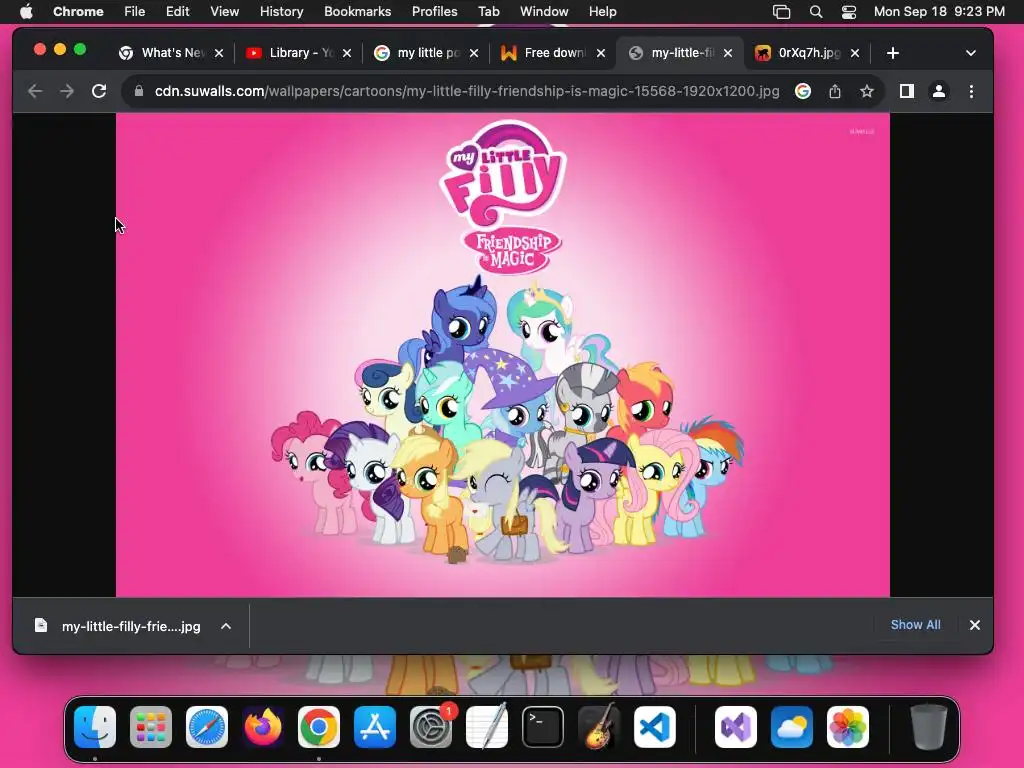
Task: Open the Chrome profile icon
Action: [x=938, y=91]
